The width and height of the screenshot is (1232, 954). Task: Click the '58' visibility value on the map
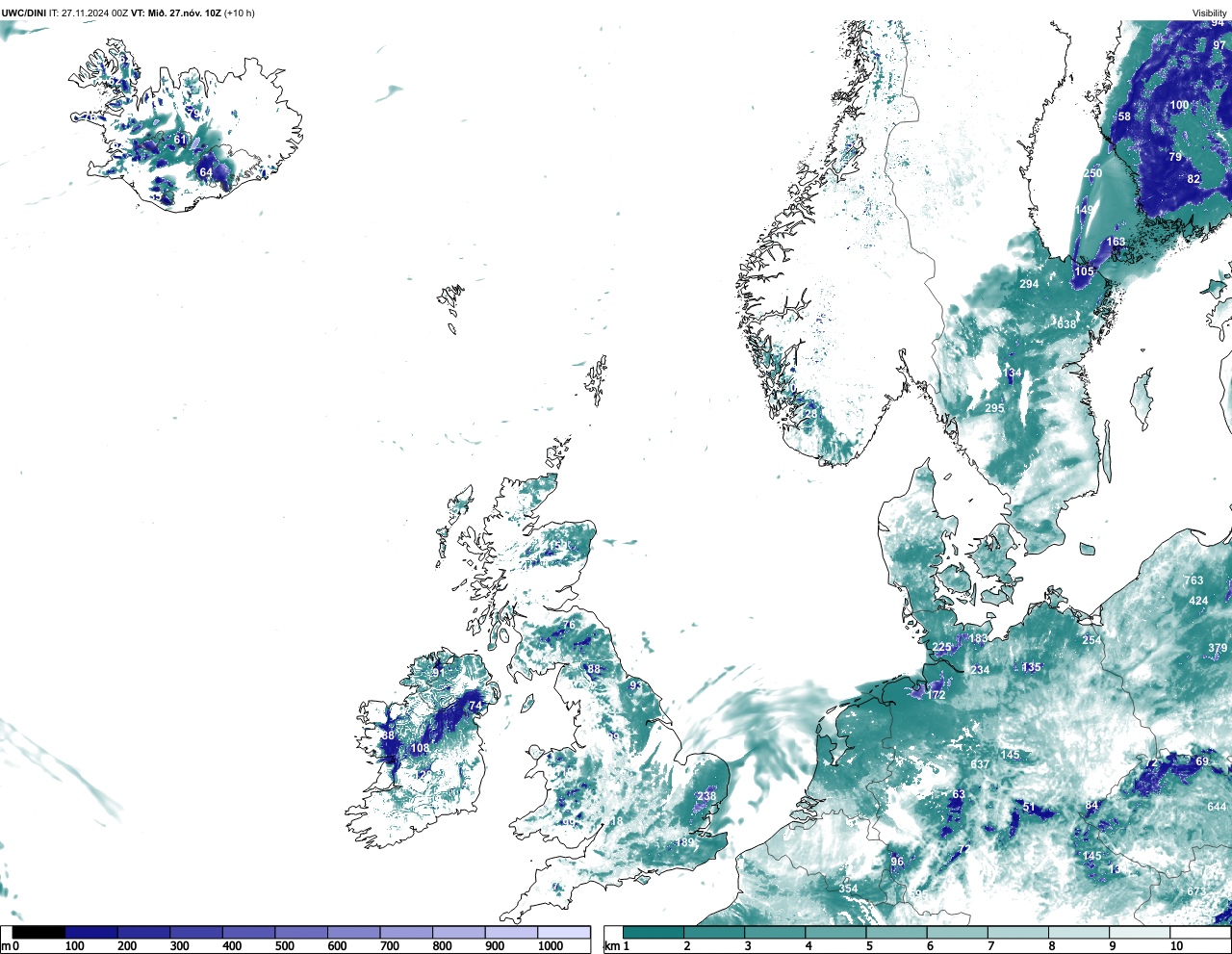(1124, 116)
